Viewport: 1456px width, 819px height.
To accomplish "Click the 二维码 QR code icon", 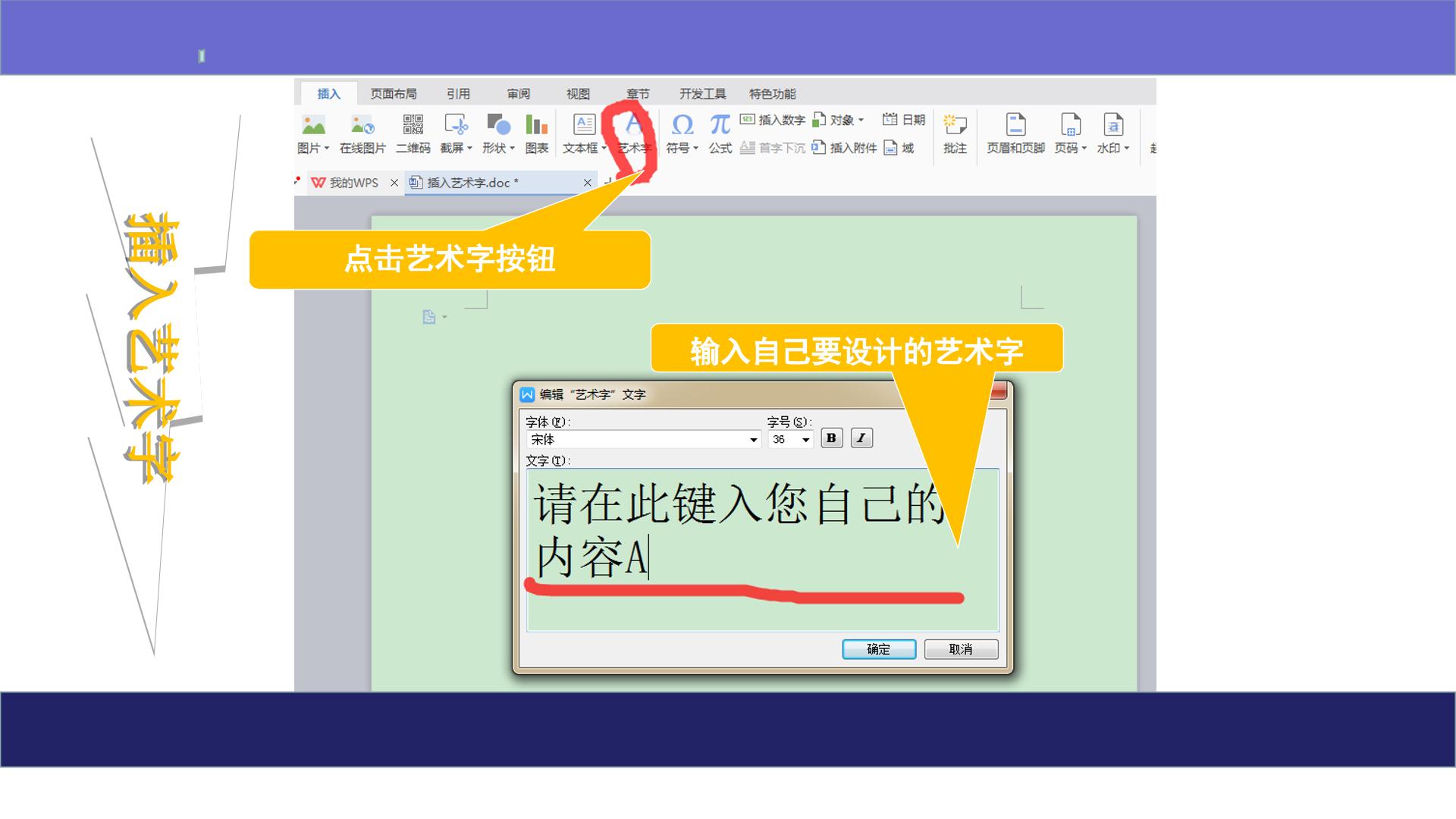I will tap(413, 133).
